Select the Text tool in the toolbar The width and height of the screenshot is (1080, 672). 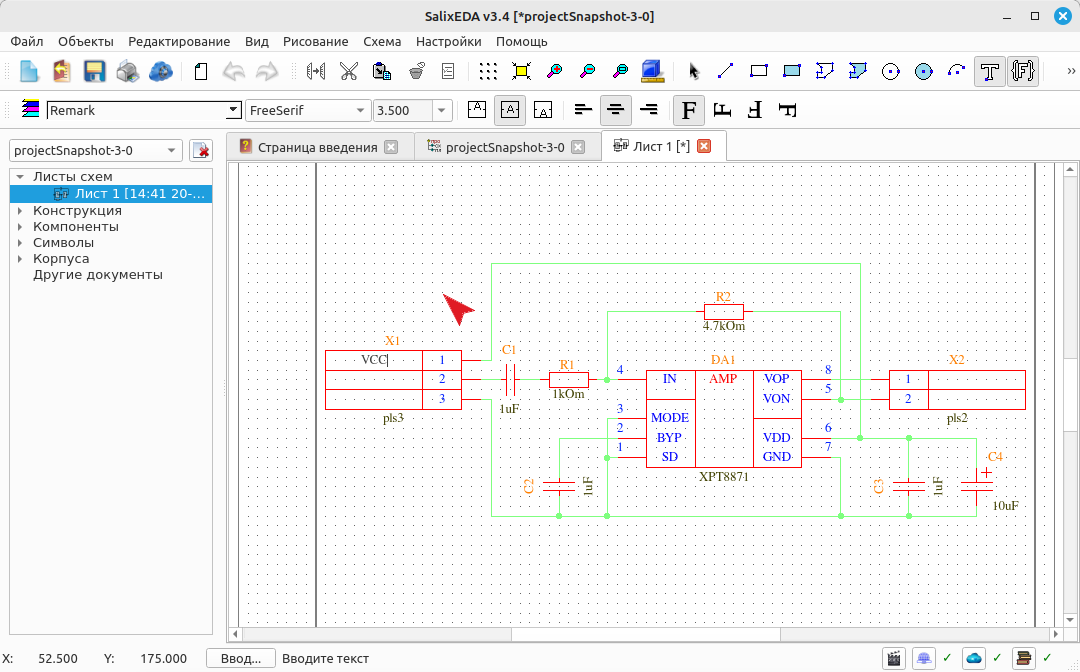[990, 71]
